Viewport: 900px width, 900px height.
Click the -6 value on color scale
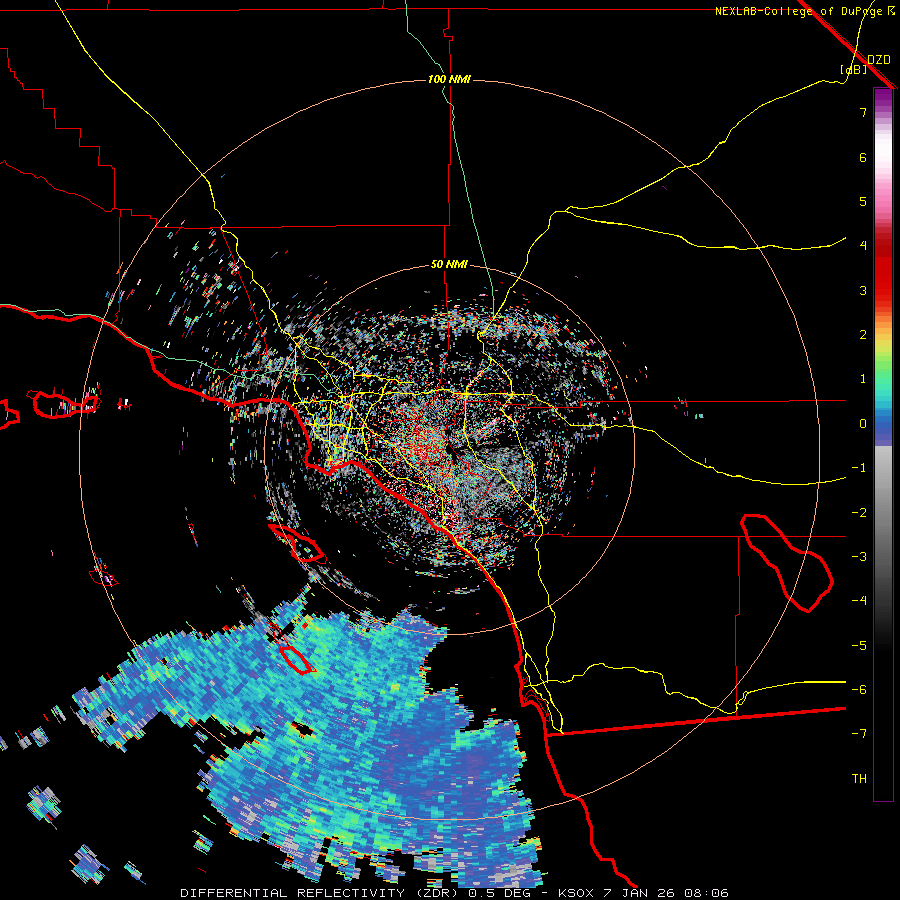[859, 690]
